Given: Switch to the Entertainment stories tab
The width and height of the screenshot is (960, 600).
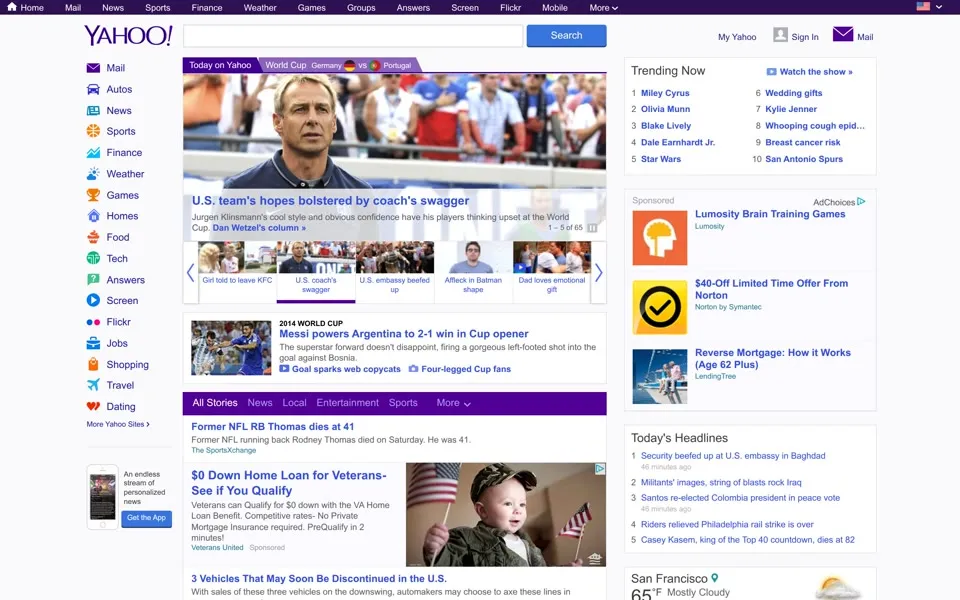Looking at the screenshot, I should coord(348,403).
